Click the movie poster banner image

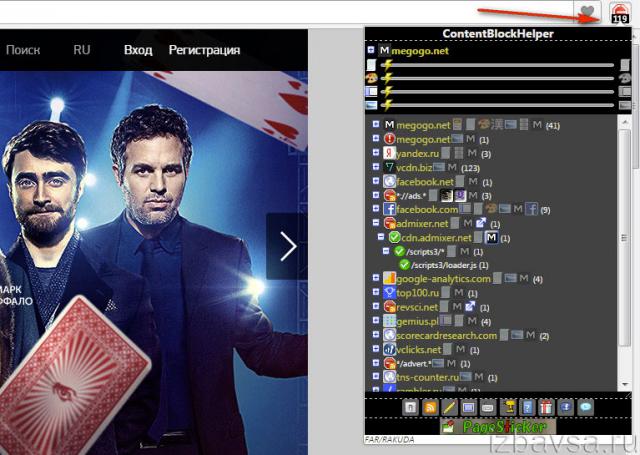pyautogui.click(x=154, y=263)
